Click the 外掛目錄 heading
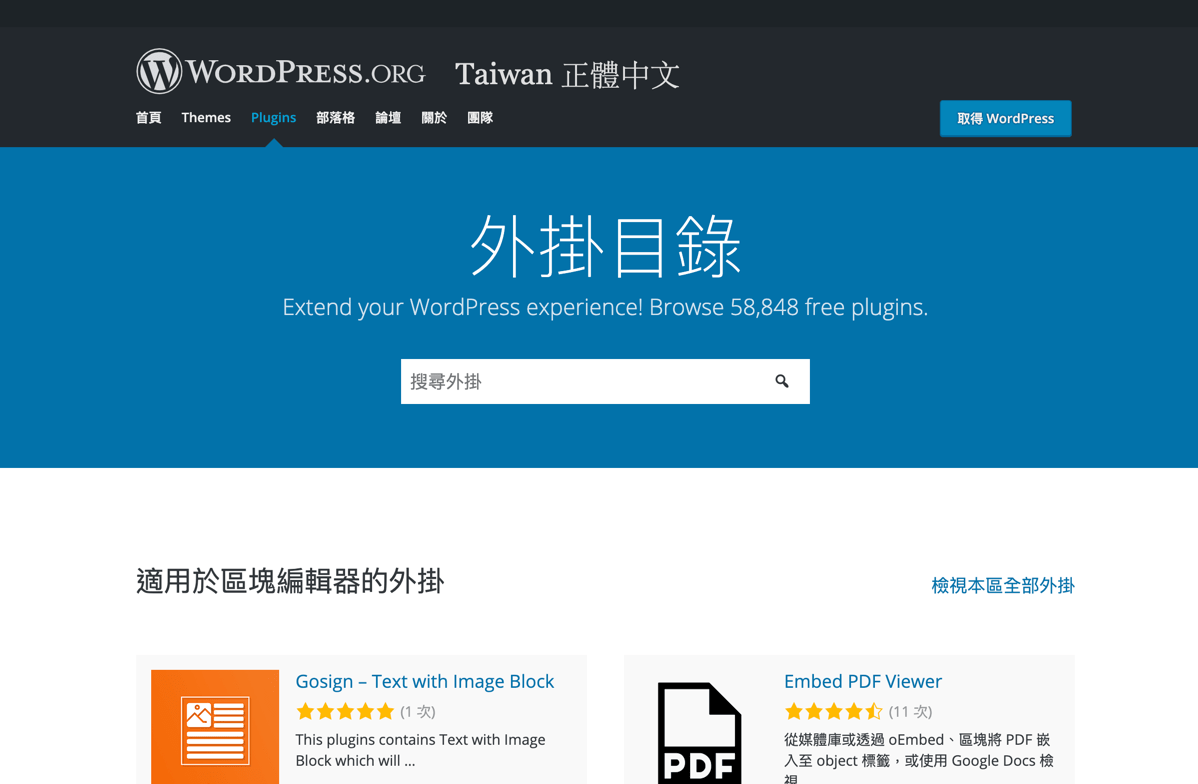 tap(605, 246)
